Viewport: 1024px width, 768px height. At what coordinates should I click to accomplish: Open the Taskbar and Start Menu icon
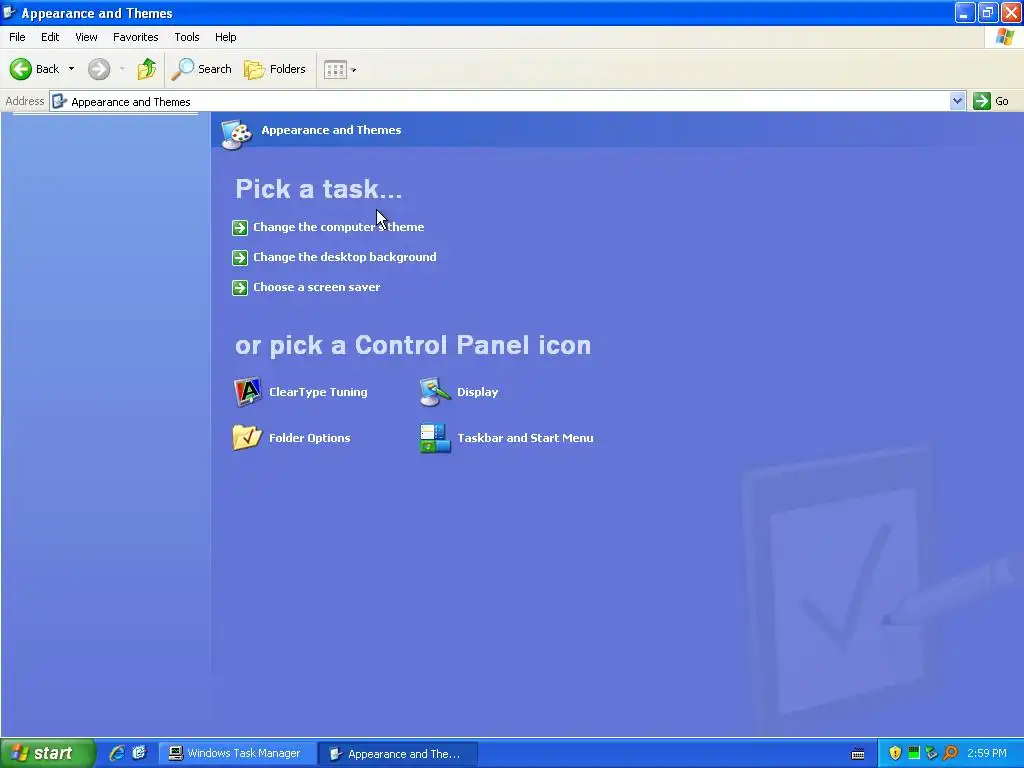coord(435,438)
